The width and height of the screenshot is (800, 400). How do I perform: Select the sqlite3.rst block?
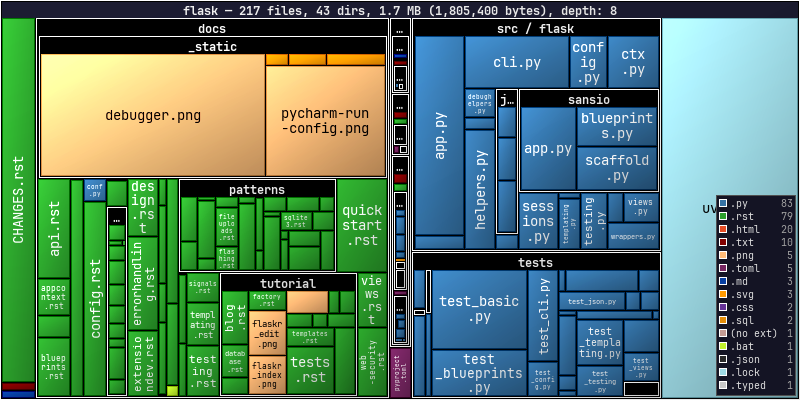coord(296,221)
